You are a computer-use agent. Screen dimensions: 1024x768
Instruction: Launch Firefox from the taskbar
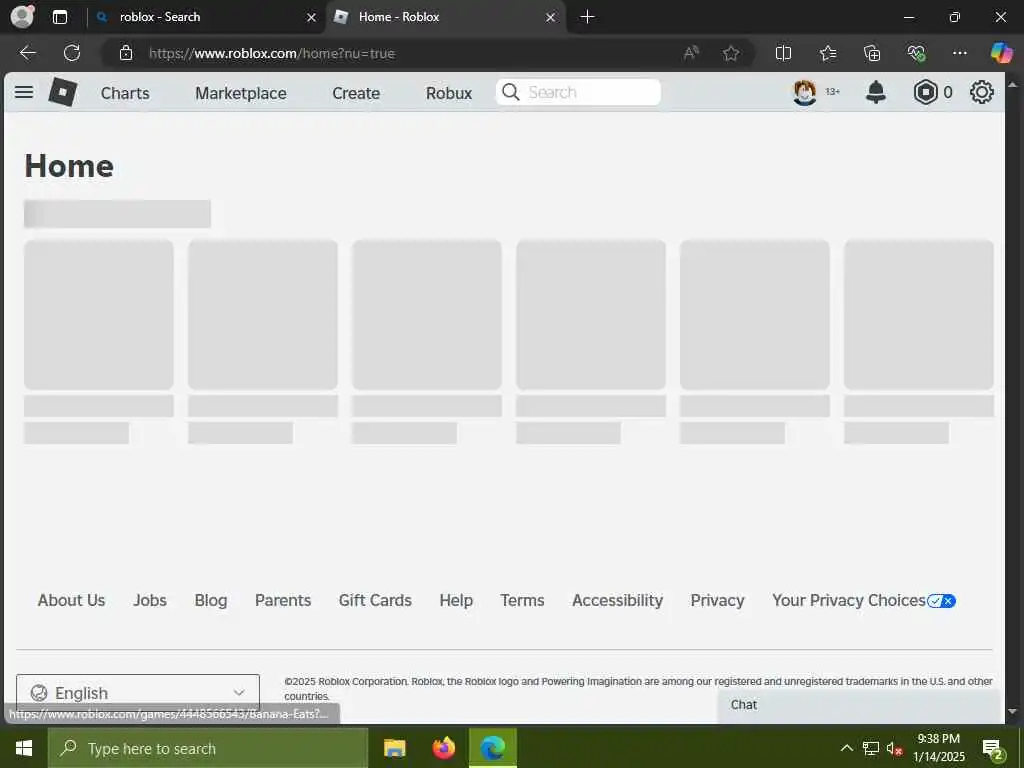click(x=443, y=748)
